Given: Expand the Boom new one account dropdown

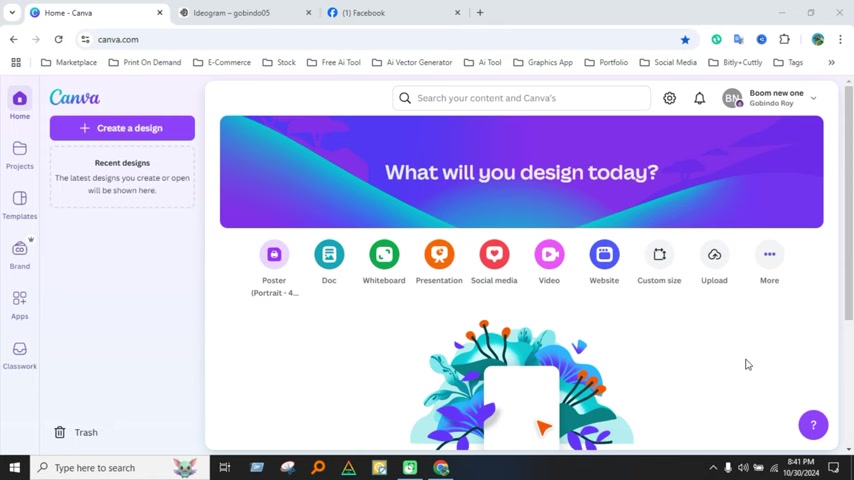Looking at the screenshot, I should coord(814,98).
